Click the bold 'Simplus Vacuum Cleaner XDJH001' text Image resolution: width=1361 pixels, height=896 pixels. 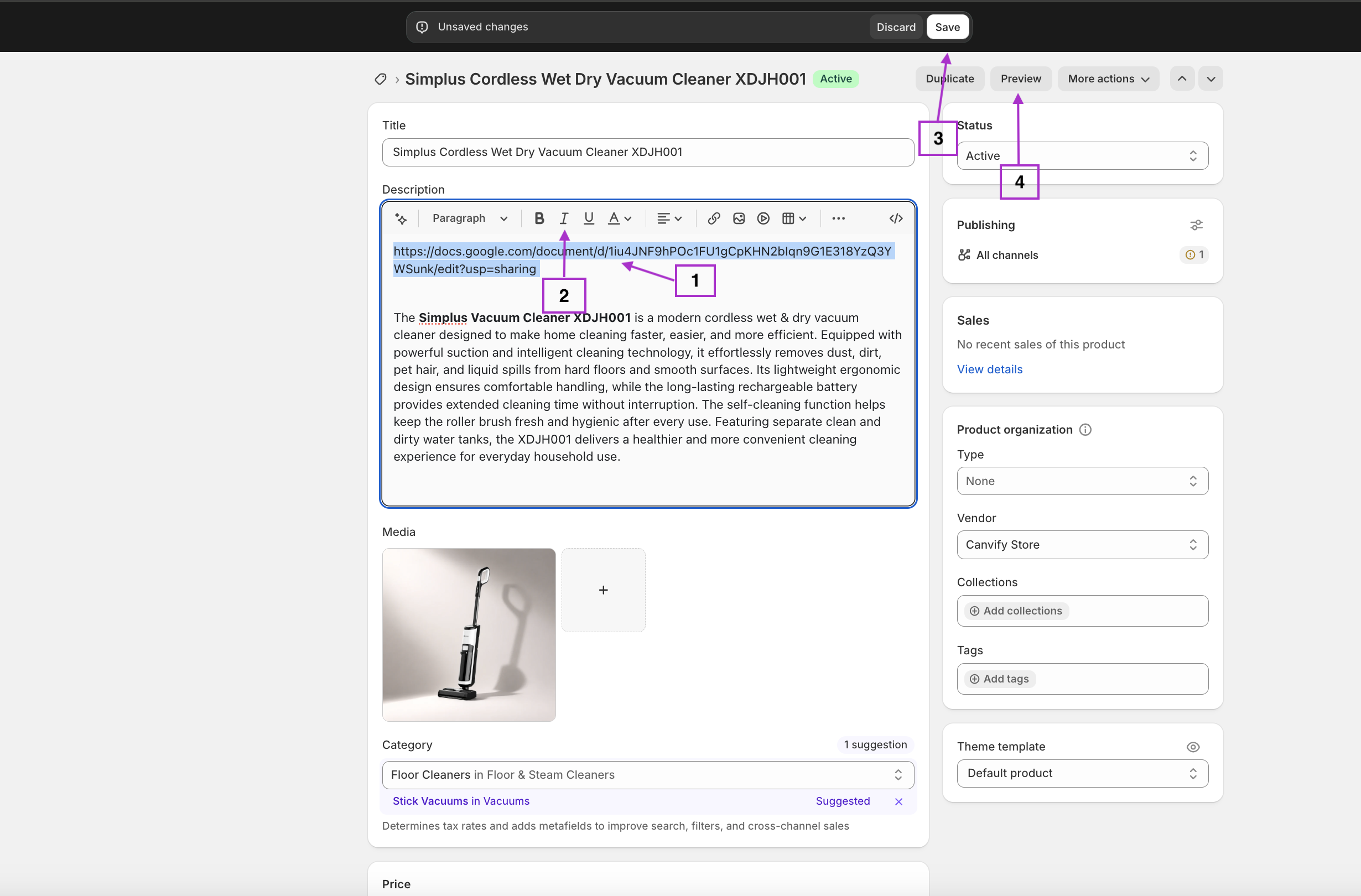524,317
